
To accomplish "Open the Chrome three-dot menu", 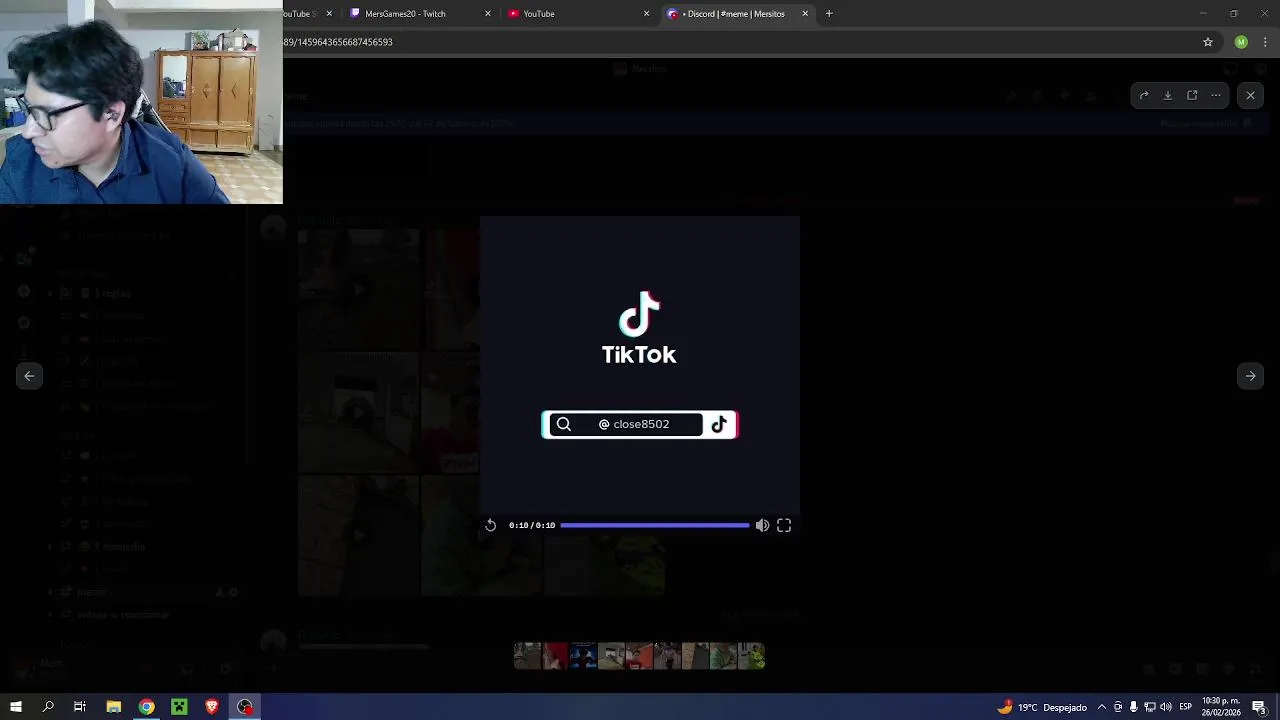I will click(1265, 42).
